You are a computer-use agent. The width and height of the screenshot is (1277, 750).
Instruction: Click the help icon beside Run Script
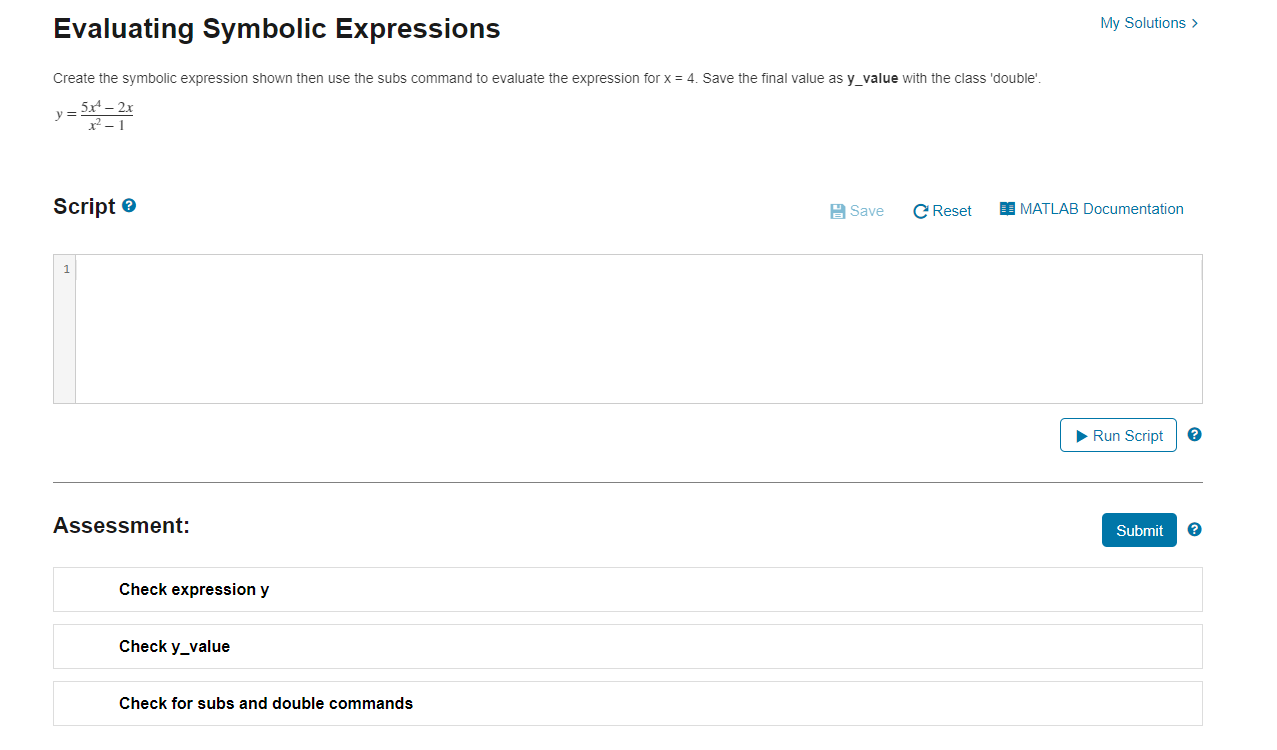pyautogui.click(x=1194, y=435)
